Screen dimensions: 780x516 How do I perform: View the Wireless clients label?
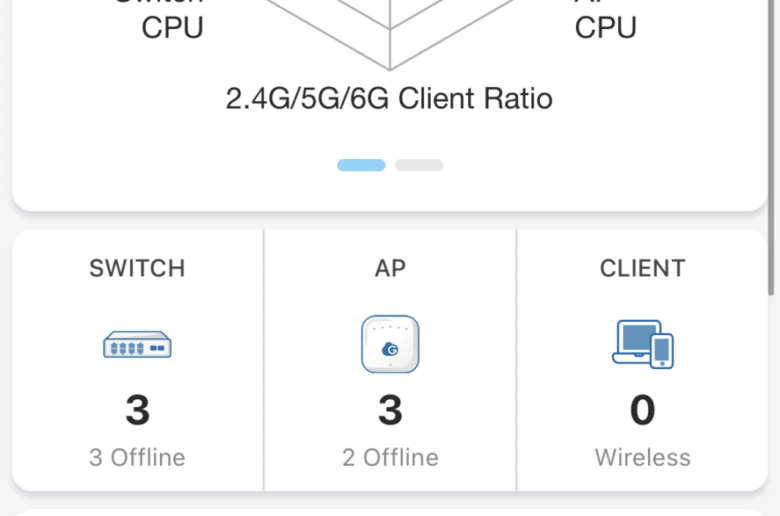pos(643,457)
